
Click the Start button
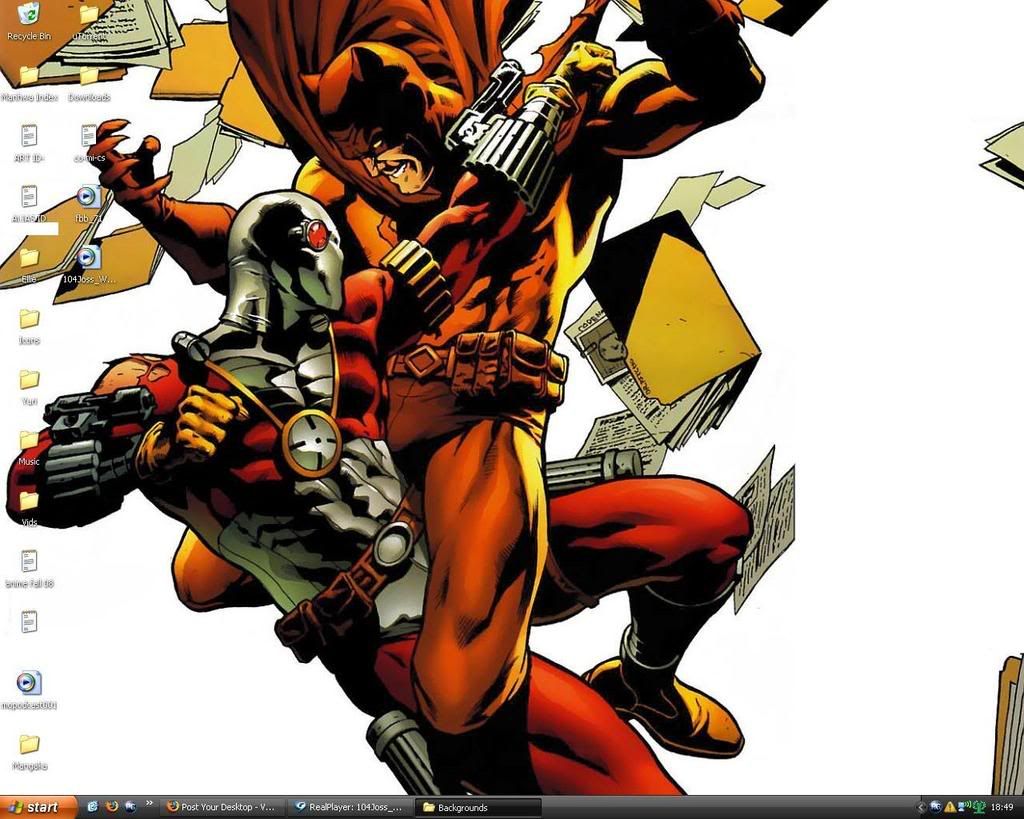[x=38, y=807]
